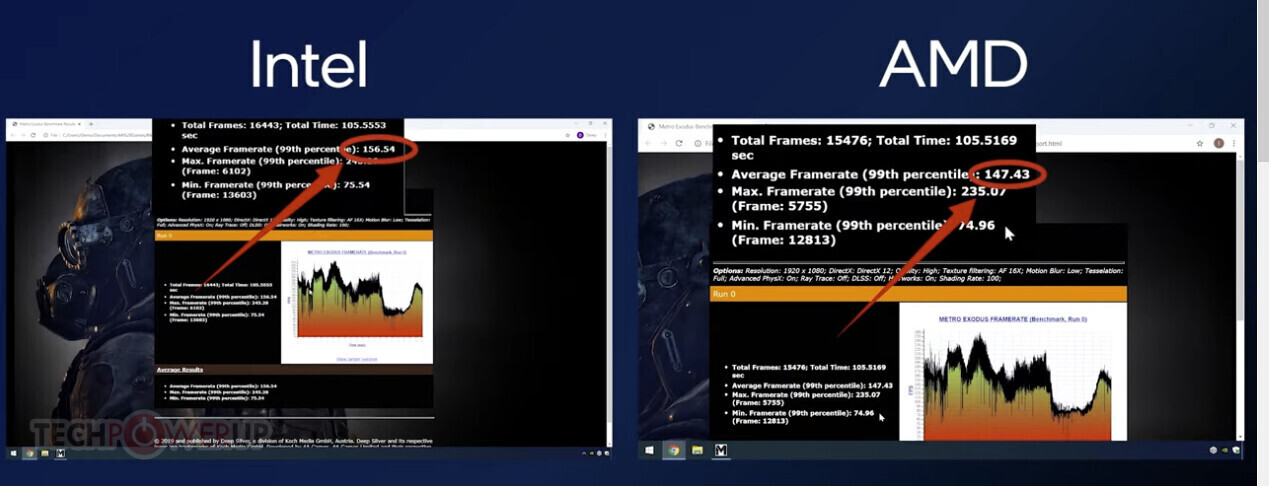Click the Start button on Intel taskbar

click(x=13, y=453)
